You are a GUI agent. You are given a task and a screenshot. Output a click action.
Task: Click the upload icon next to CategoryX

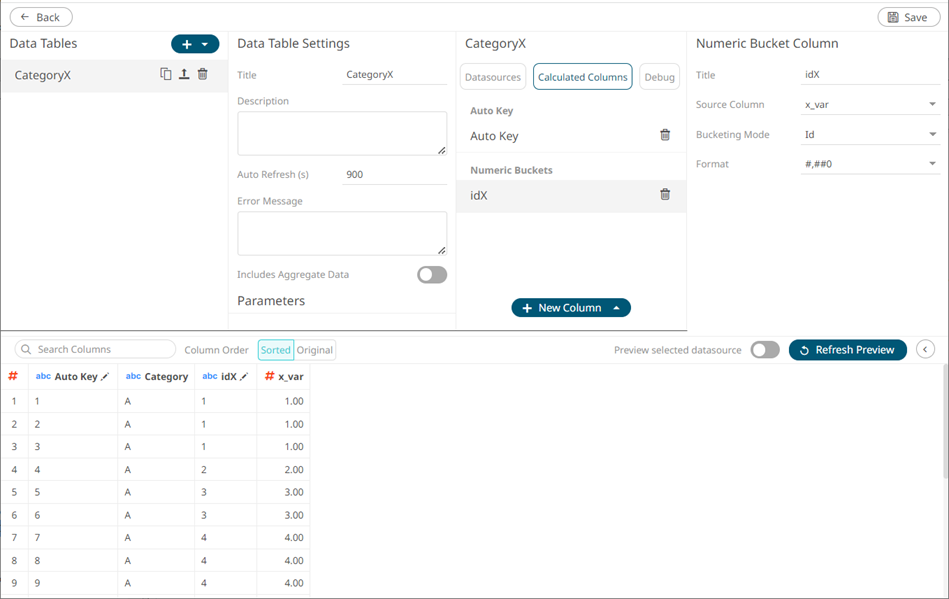[184, 74]
